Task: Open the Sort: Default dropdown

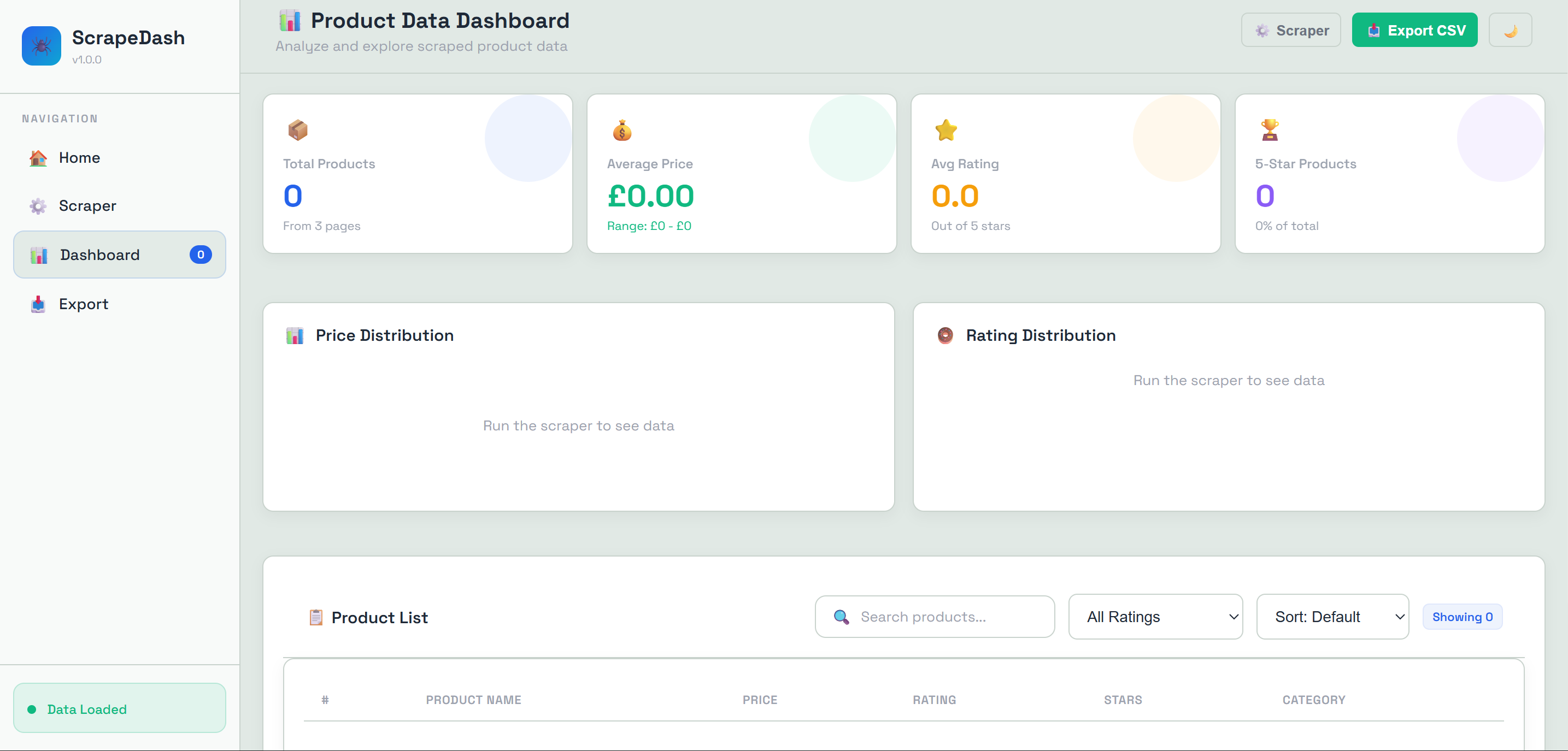Action: pyautogui.click(x=1332, y=617)
